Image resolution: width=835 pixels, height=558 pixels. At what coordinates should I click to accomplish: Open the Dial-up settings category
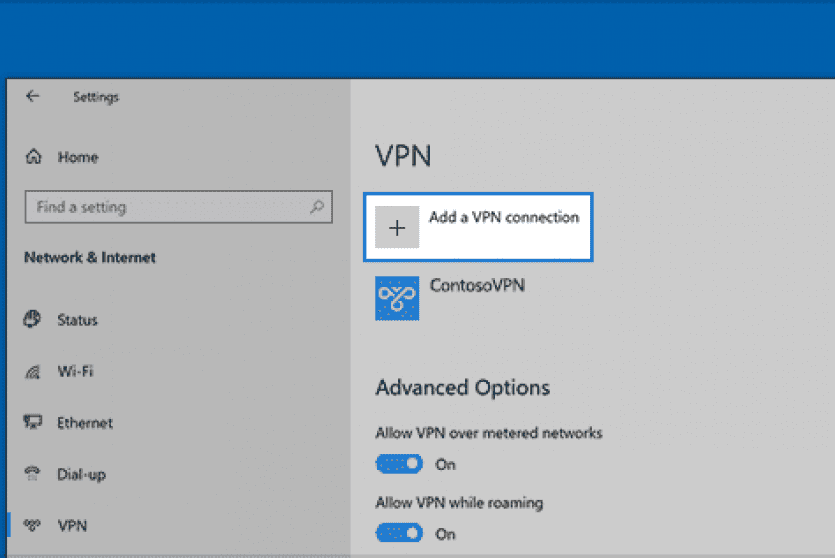81,474
